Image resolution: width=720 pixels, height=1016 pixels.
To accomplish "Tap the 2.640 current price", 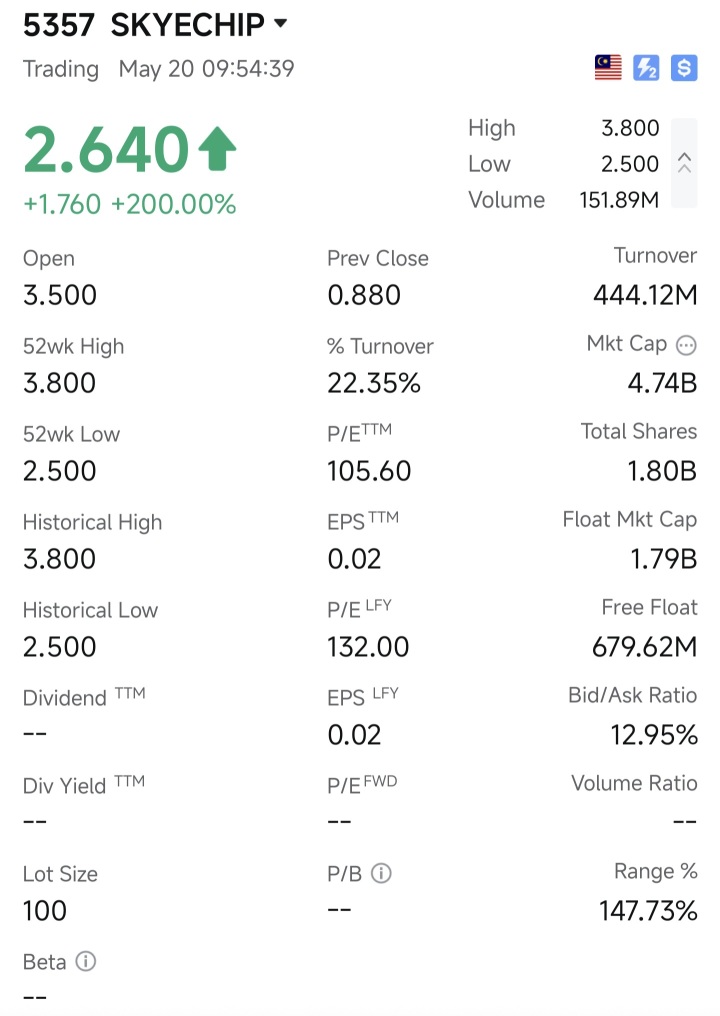I will 106,150.
